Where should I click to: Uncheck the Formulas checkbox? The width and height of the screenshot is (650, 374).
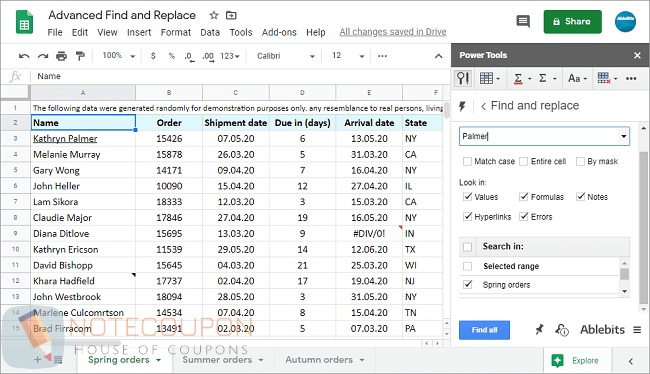(x=524, y=197)
